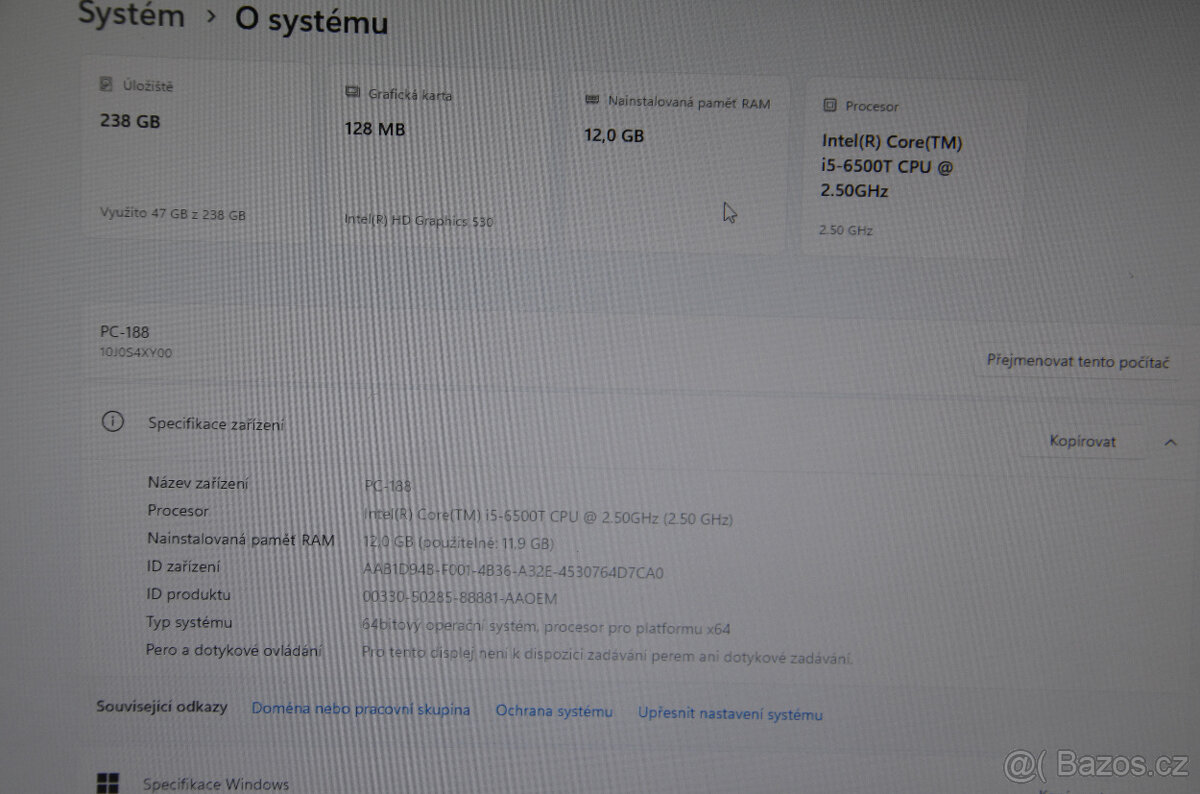The width and height of the screenshot is (1200, 794).
Task: Open the Systém breadcrumb page
Action: pos(130,16)
